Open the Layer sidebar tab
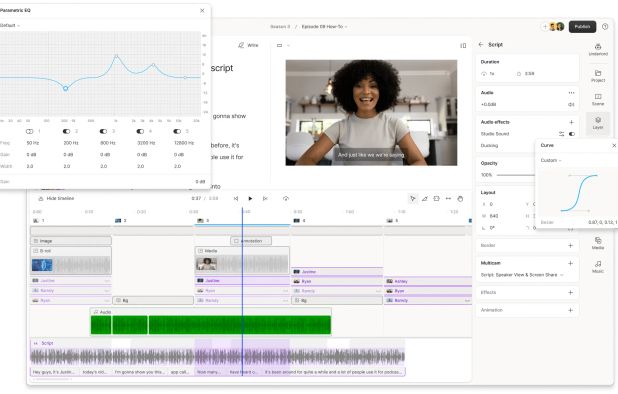The height and width of the screenshot is (394, 618). 598,123
